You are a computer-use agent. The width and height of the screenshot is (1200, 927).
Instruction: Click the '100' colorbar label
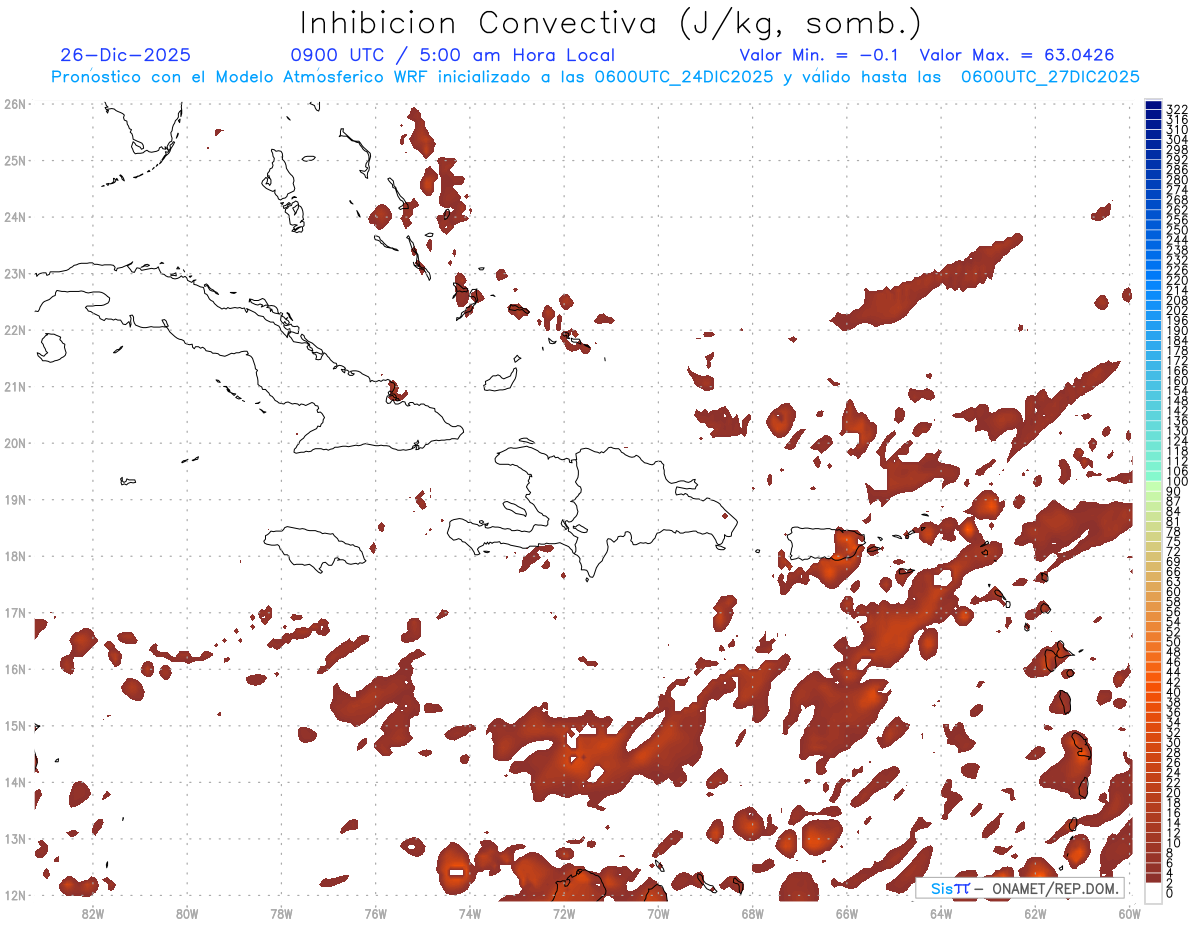coord(1177,481)
